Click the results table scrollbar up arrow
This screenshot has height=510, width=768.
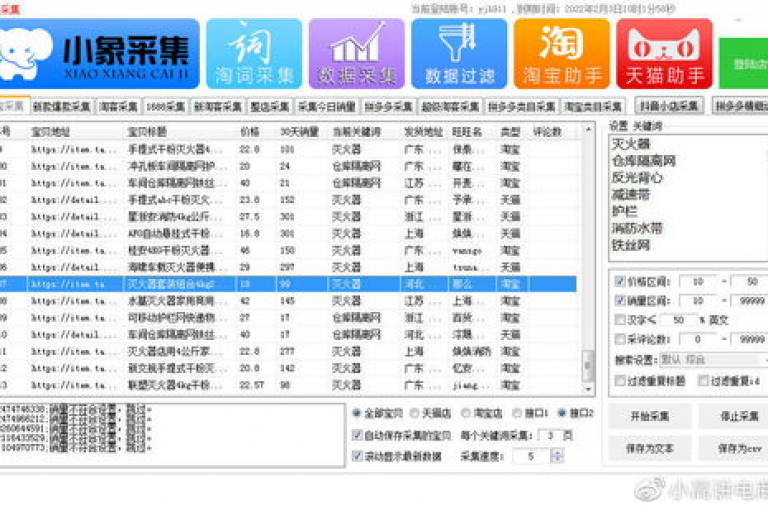click(x=588, y=130)
